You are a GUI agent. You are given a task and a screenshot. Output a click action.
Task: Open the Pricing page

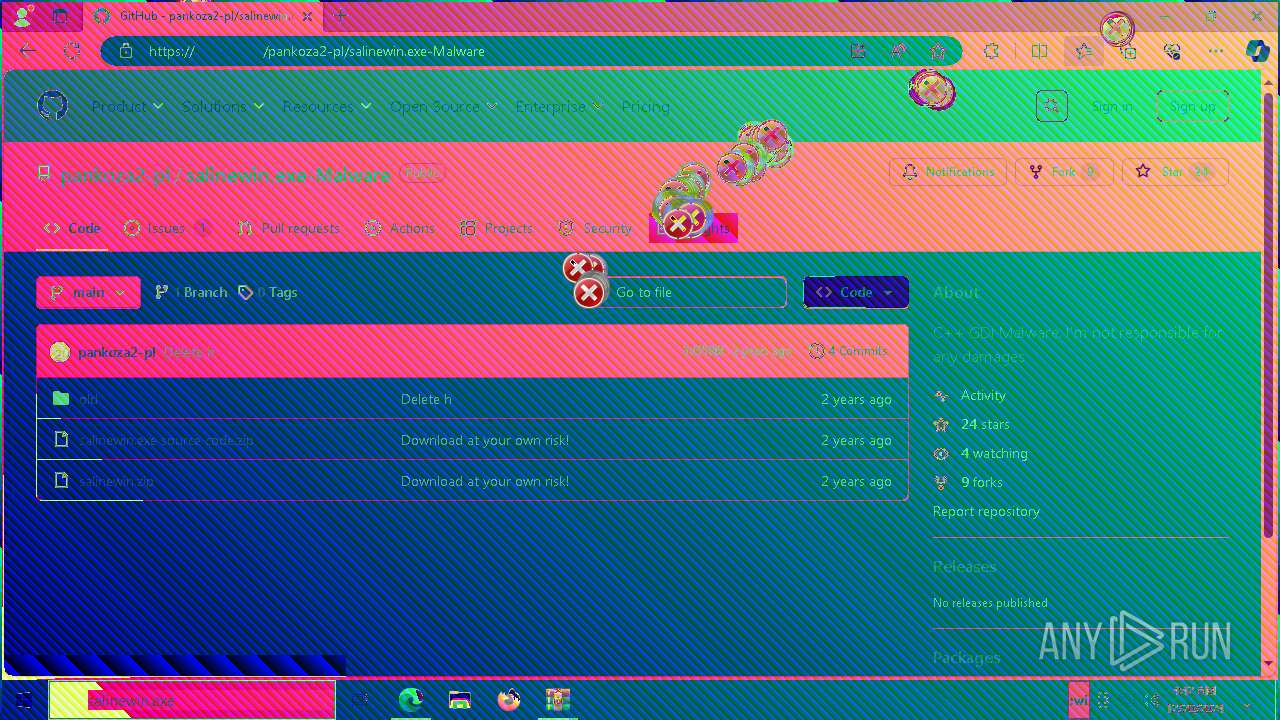pos(645,106)
